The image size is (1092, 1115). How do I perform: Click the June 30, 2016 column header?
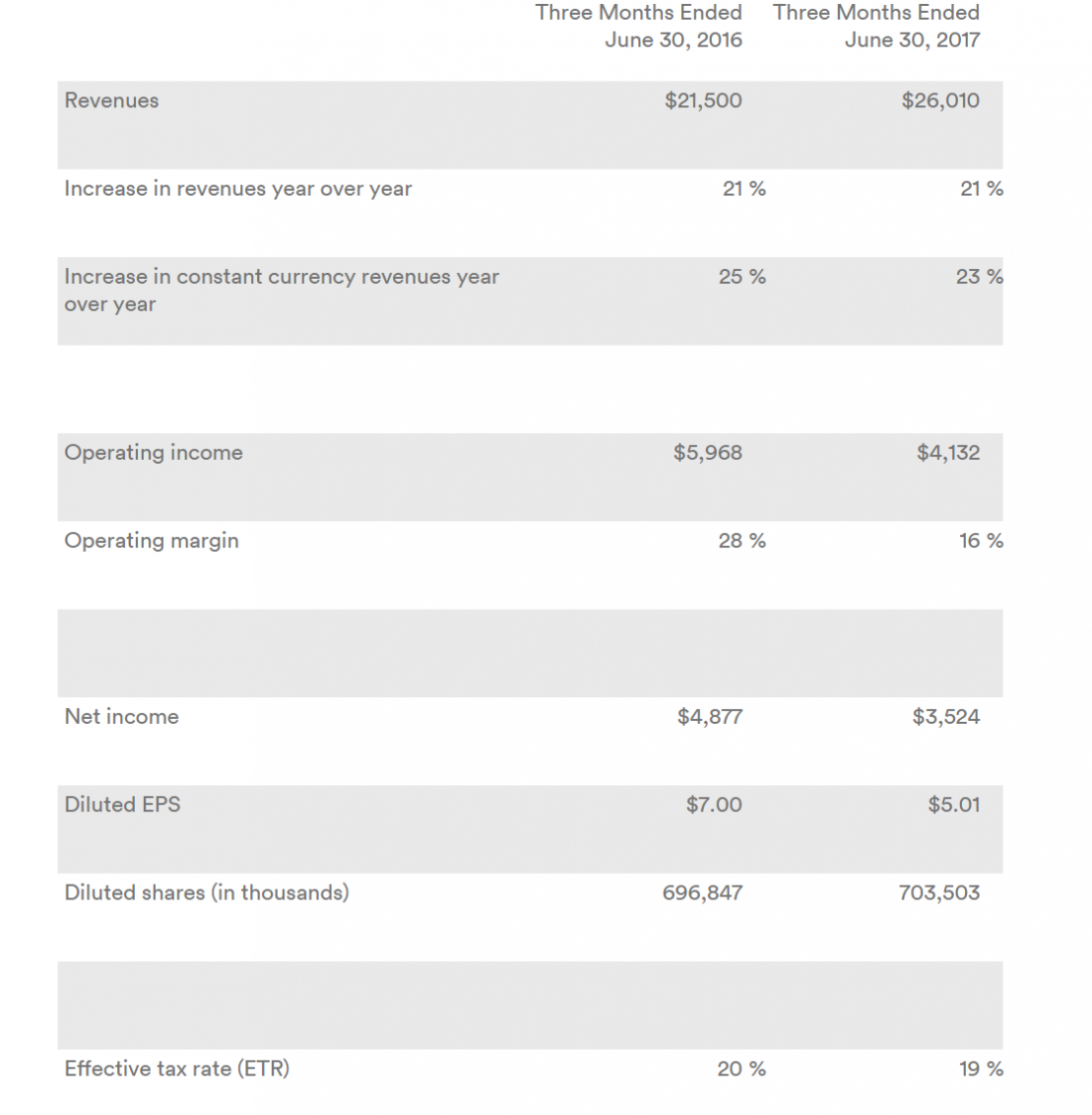click(x=638, y=26)
